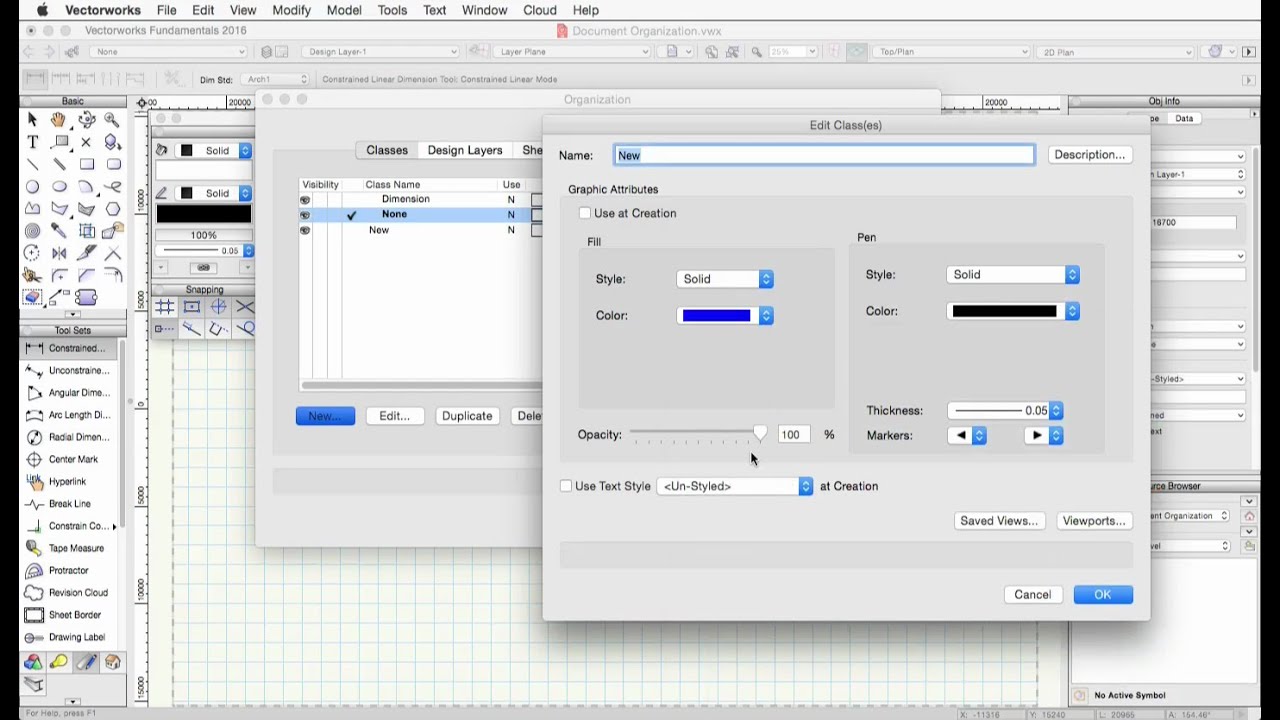Click the Edit button in Organization
Screen dimensions: 1280x720
coord(394,416)
